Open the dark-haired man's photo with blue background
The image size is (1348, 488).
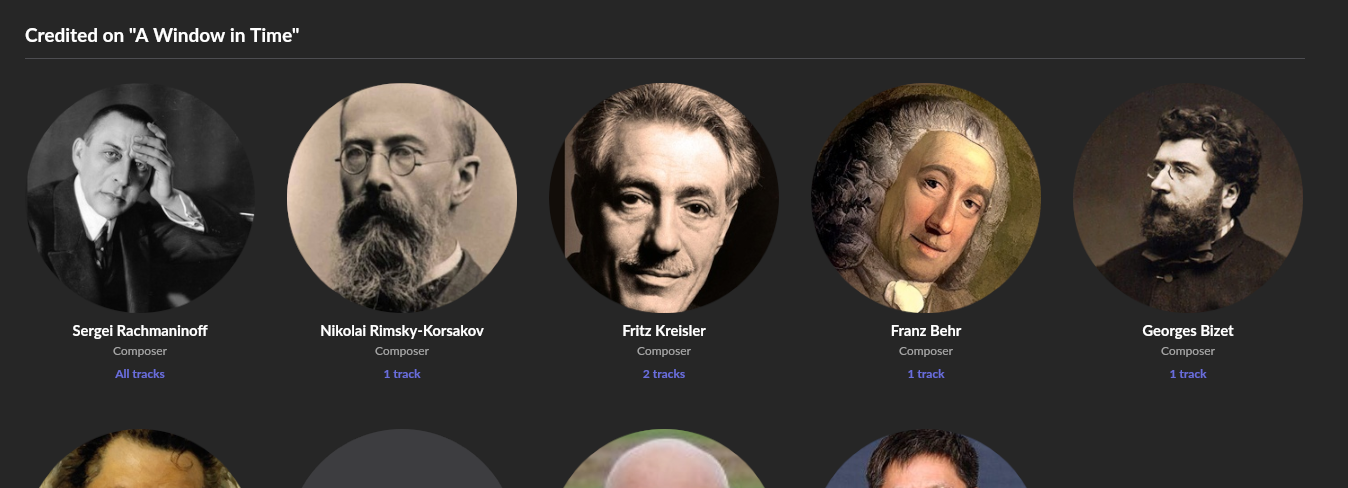coord(926,459)
